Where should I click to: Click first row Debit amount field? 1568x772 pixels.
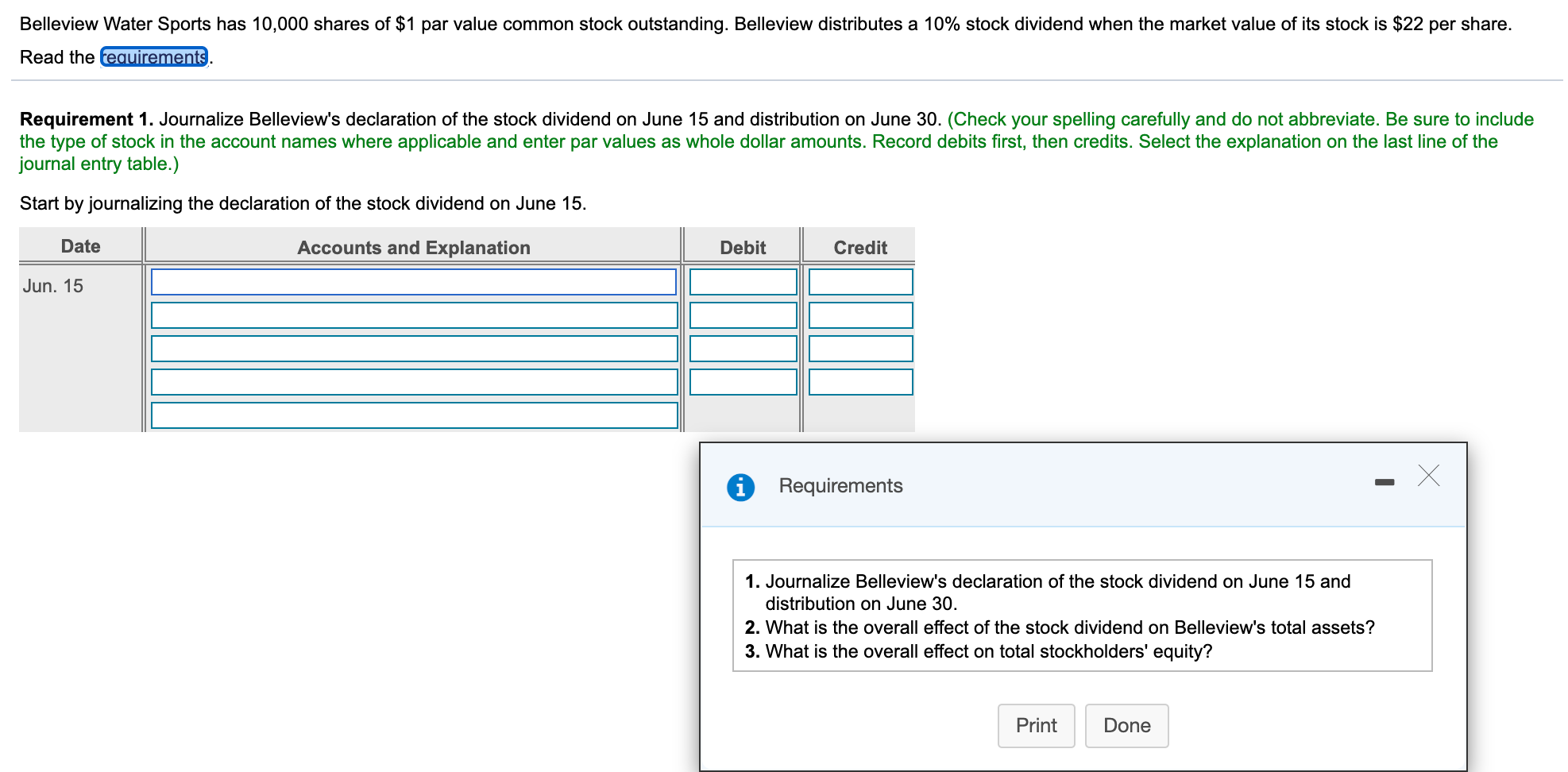pyautogui.click(x=743, y=282)
